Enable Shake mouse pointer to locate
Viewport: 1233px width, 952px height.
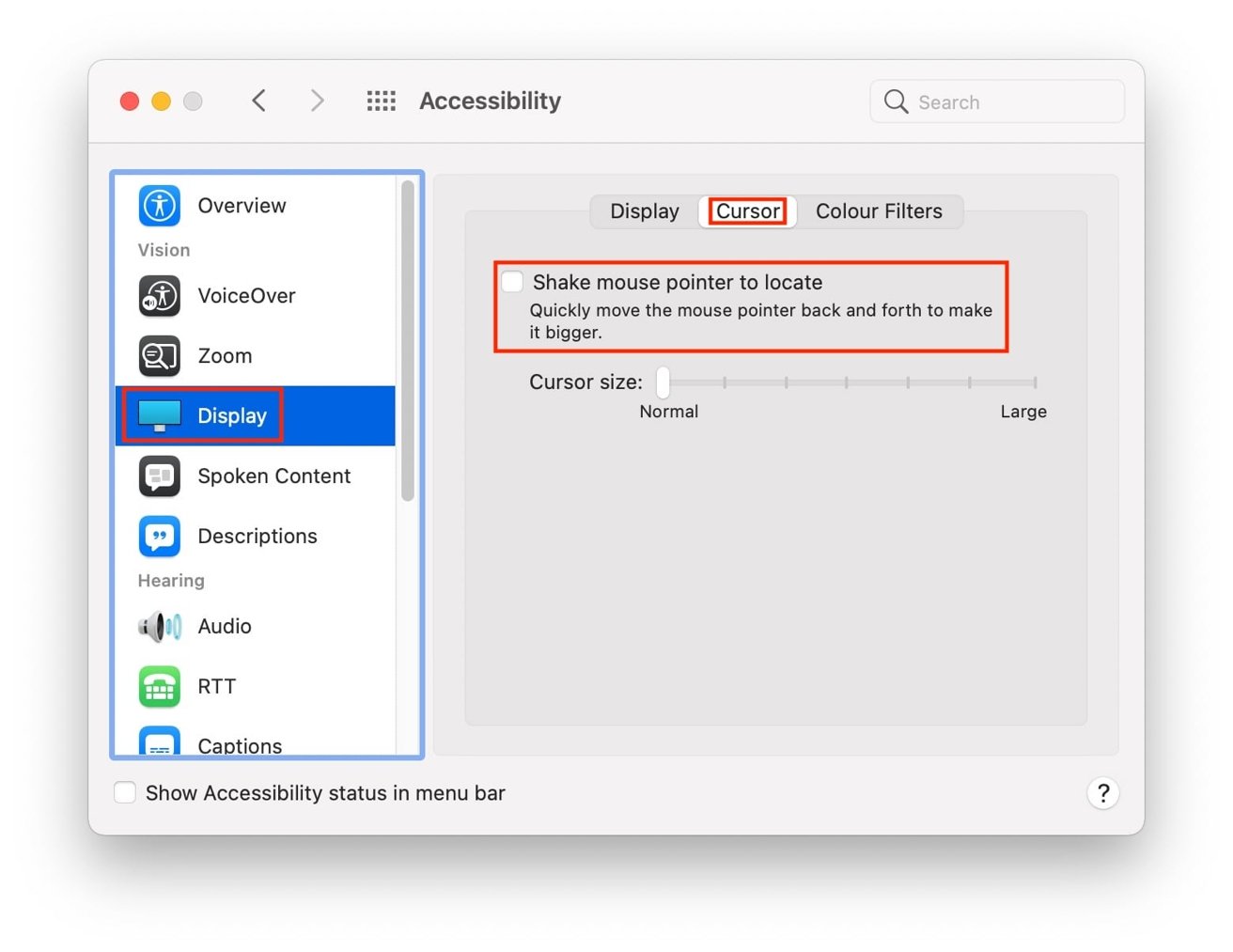pos(512,281)
